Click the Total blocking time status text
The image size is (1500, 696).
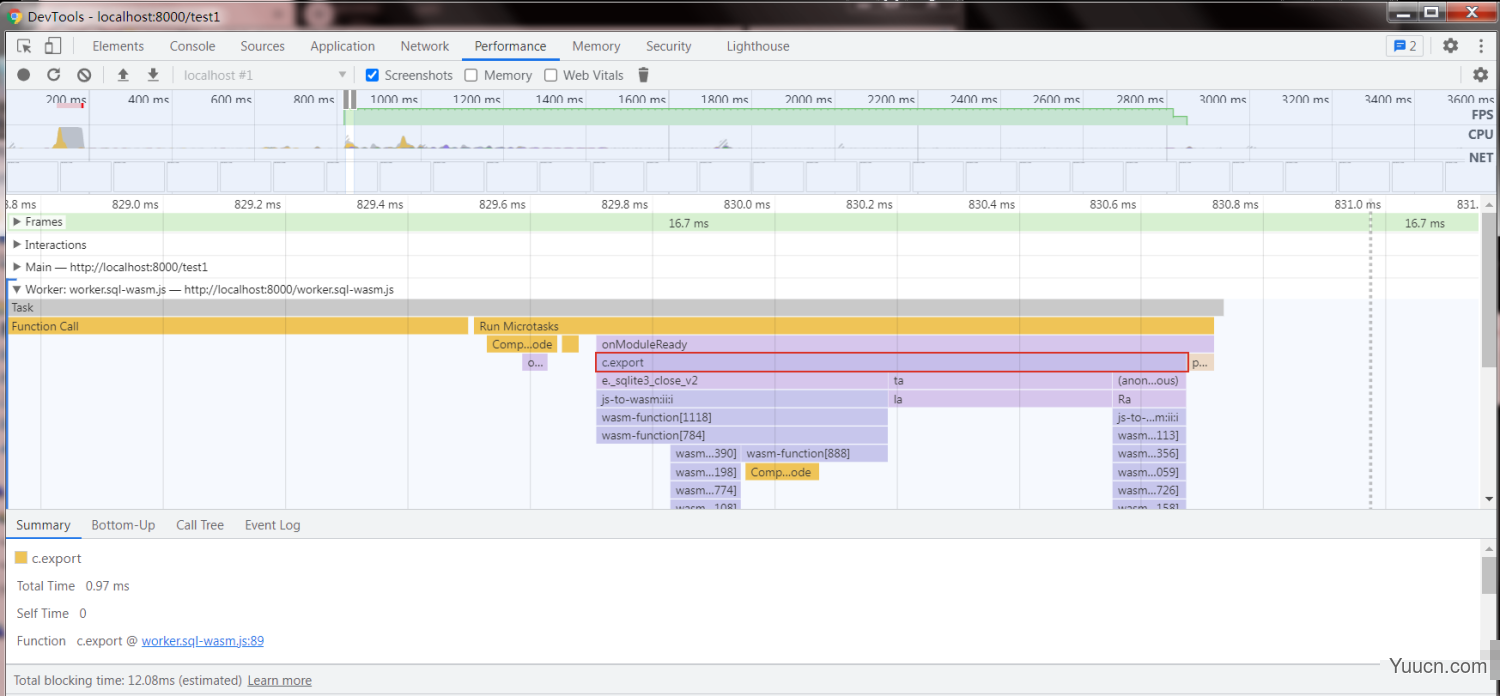[127, 681]
